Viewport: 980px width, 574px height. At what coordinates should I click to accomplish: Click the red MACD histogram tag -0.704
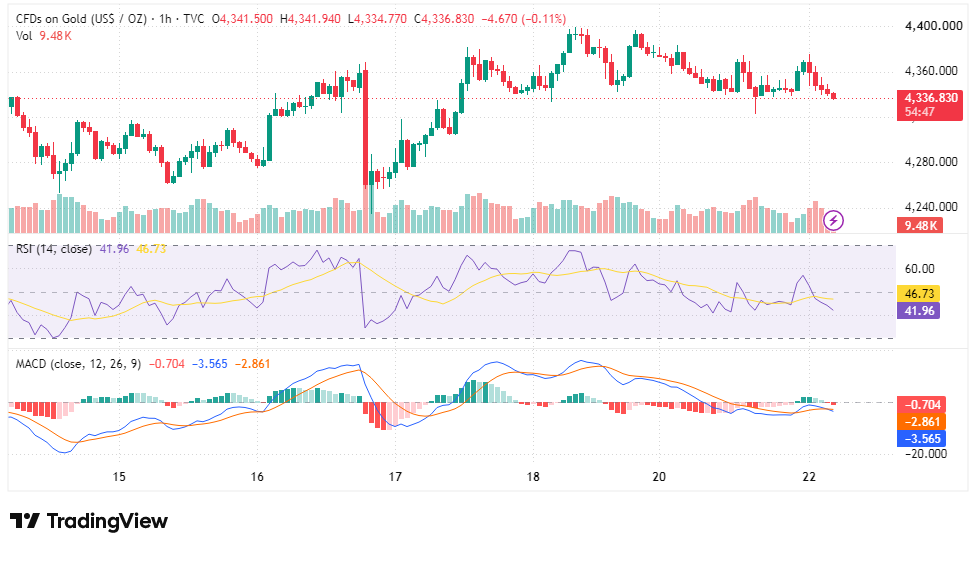point(921,405)
